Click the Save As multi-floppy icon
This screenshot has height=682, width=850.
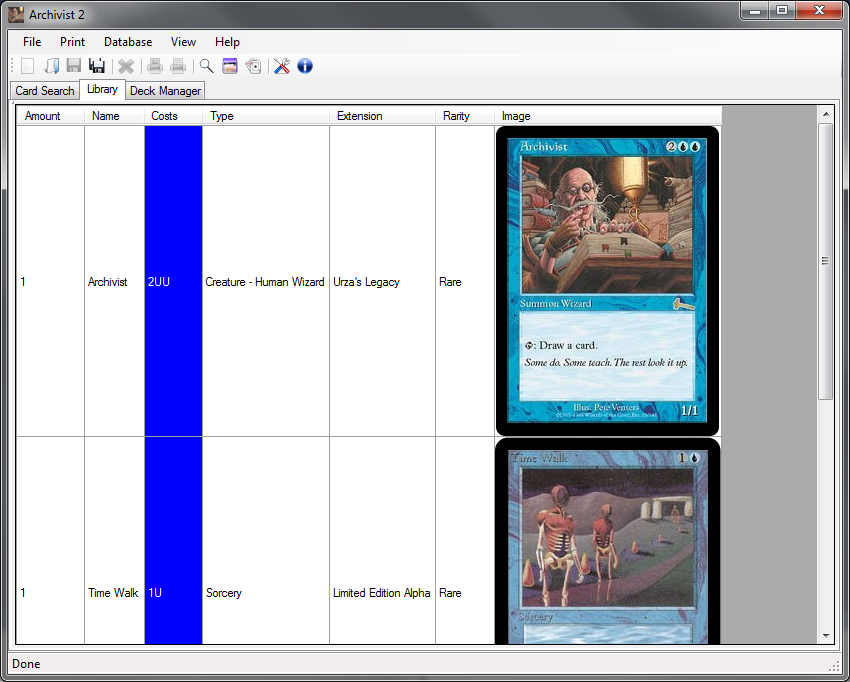[x=97, y=66]
